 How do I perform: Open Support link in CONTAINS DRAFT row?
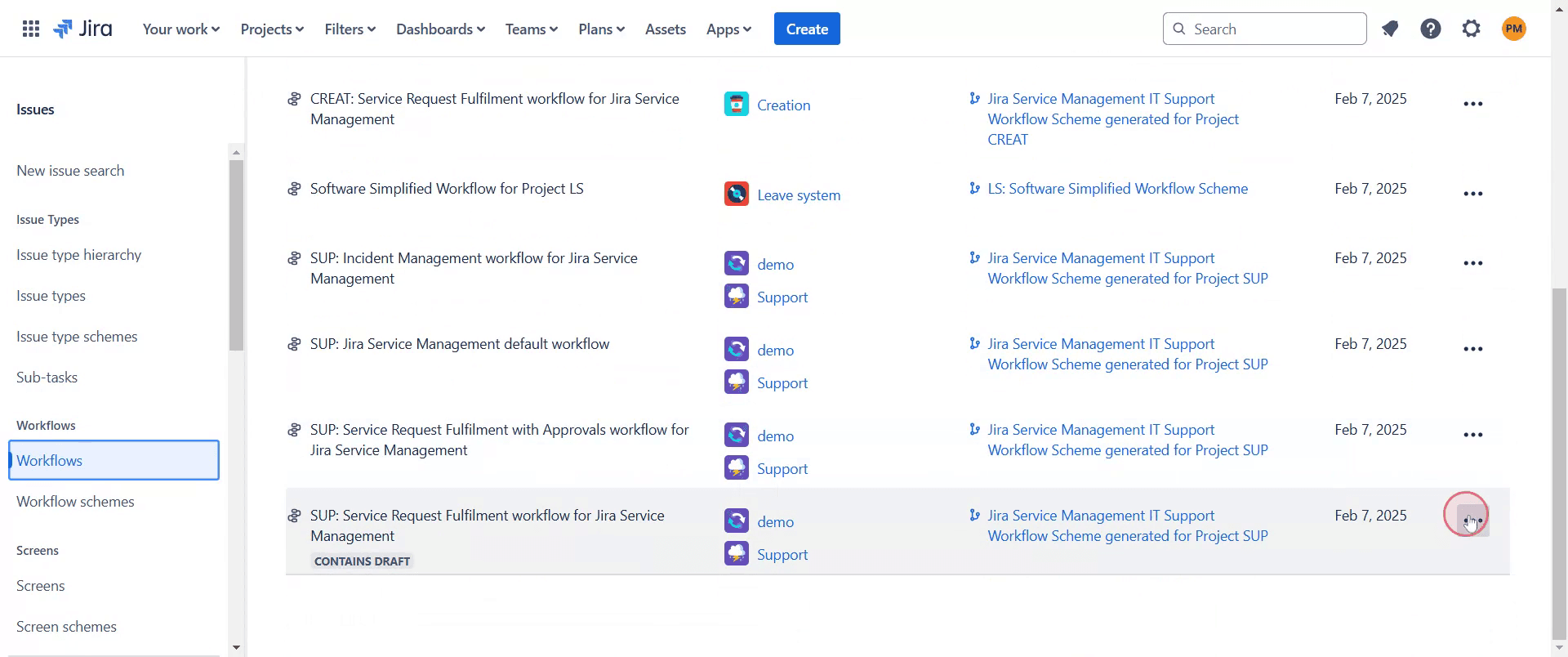(782, 555)
